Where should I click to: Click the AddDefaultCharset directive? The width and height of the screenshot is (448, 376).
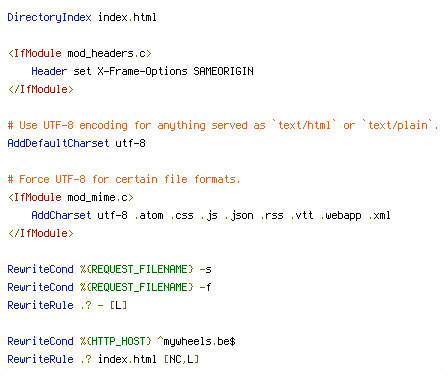[x=58, y=143]
